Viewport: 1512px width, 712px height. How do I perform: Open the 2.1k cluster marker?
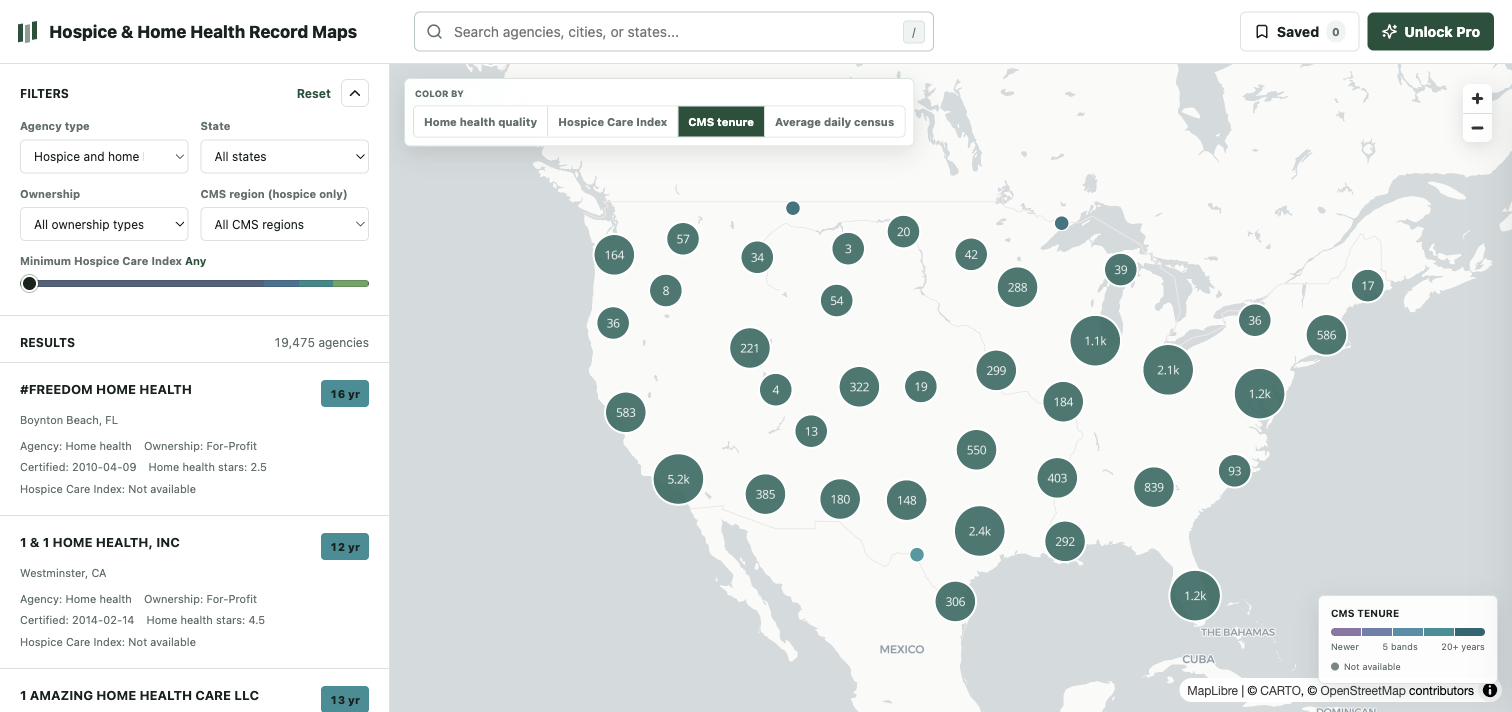[1168, 370]
